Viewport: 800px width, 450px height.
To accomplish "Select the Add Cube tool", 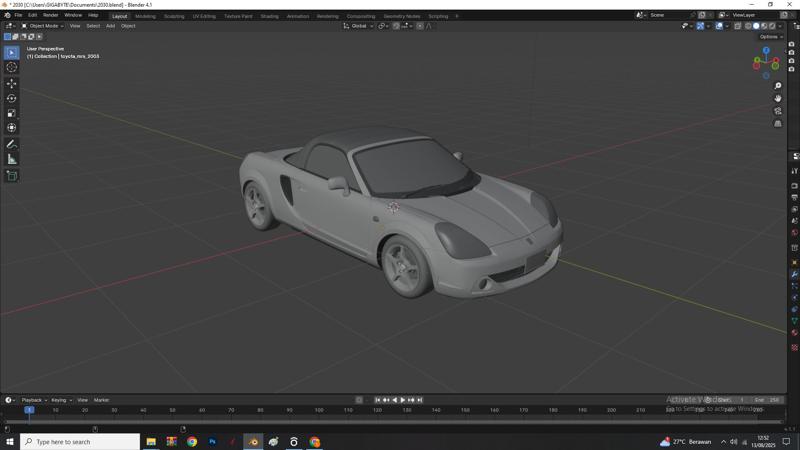I will (12, 176).
